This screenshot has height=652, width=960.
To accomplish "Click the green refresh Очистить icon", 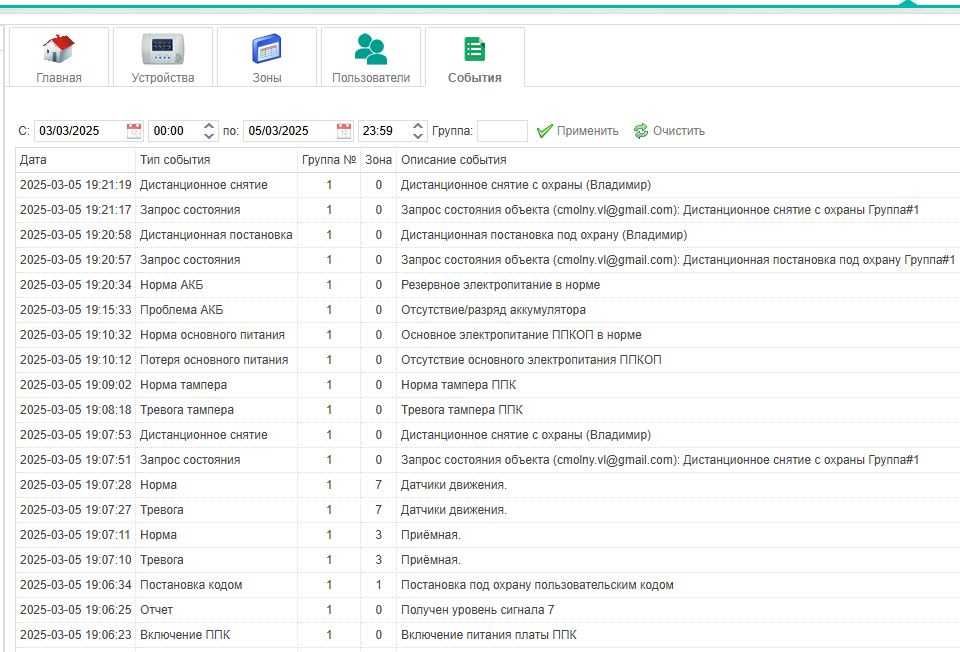I will pos(640,131).
